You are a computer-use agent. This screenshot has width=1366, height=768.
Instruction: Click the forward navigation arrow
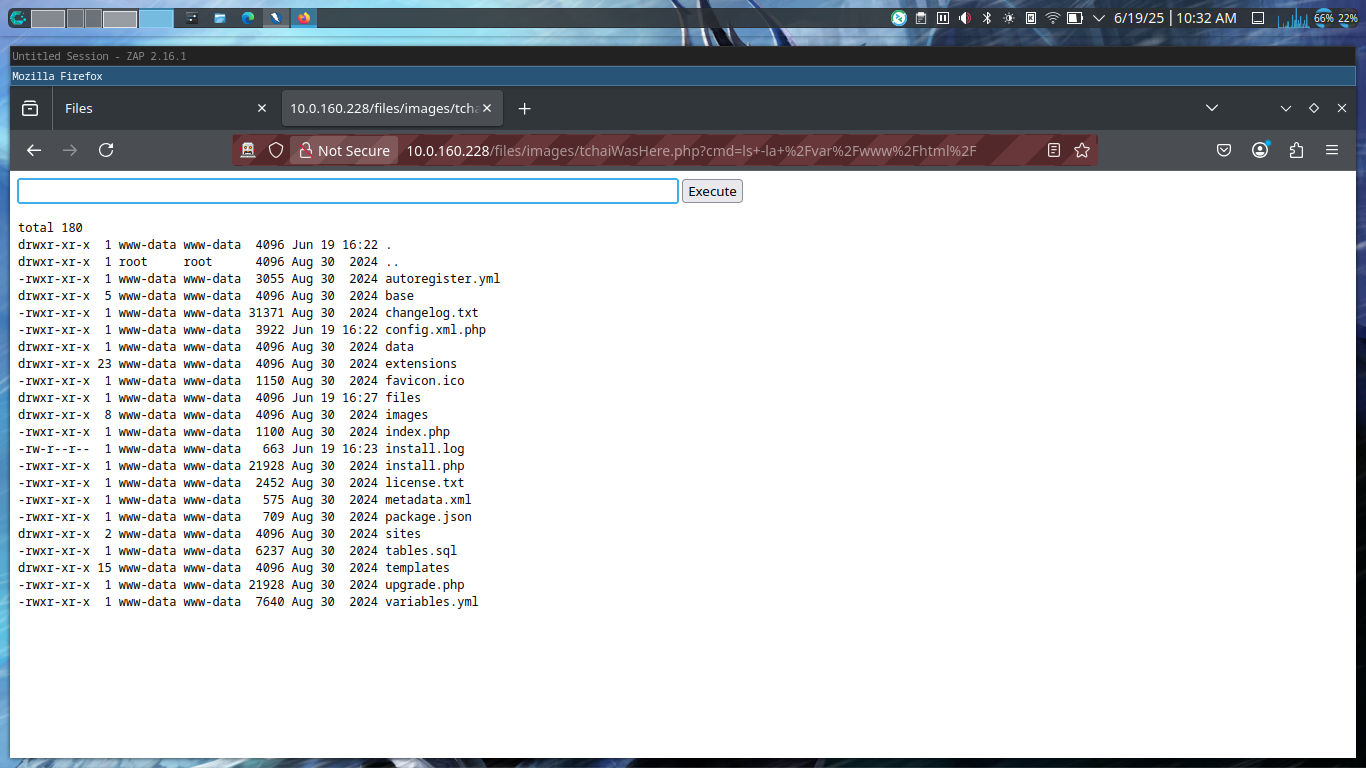point(70,150)
